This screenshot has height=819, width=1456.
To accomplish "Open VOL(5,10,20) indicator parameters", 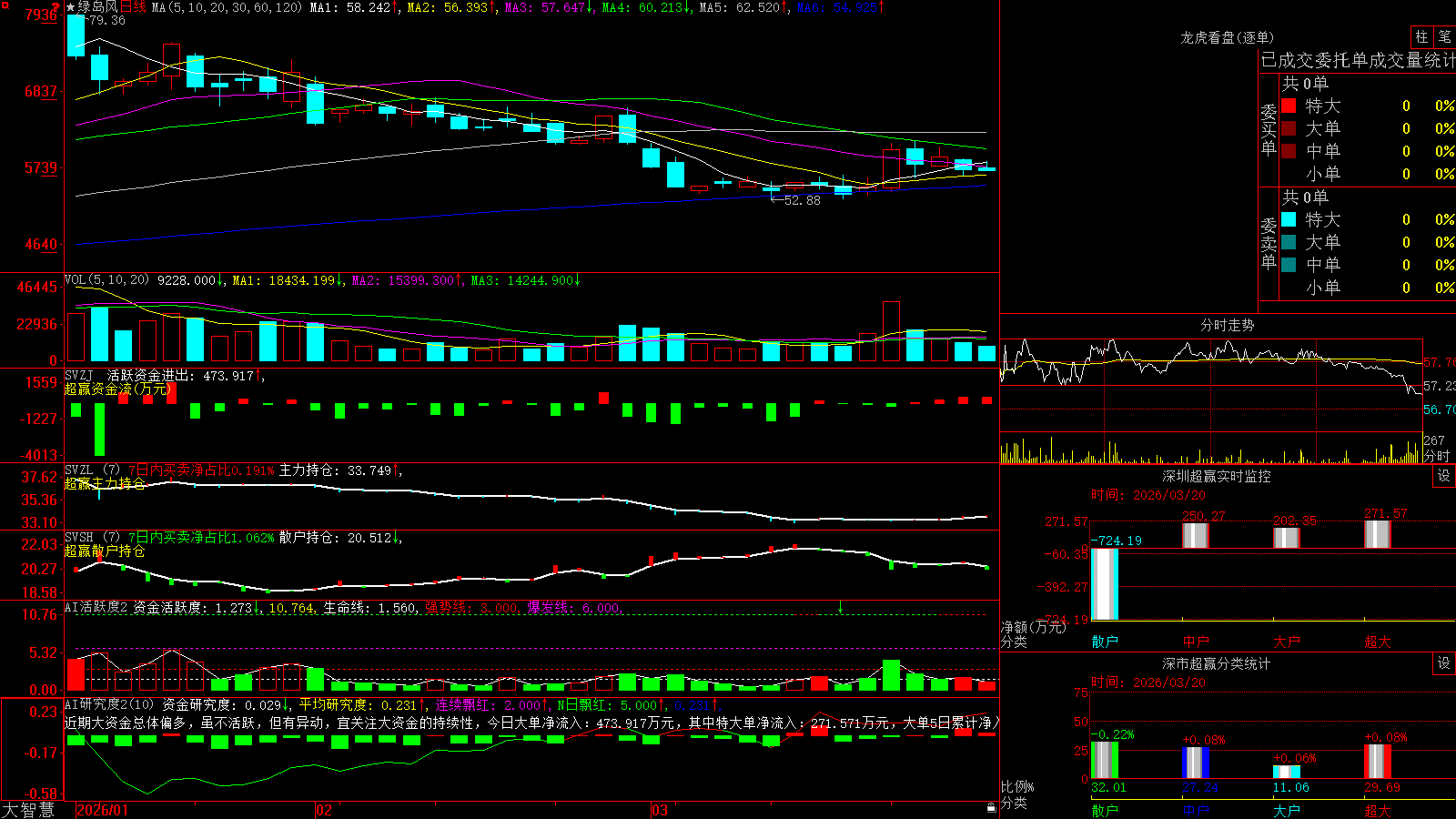I will tap(106, 280).
